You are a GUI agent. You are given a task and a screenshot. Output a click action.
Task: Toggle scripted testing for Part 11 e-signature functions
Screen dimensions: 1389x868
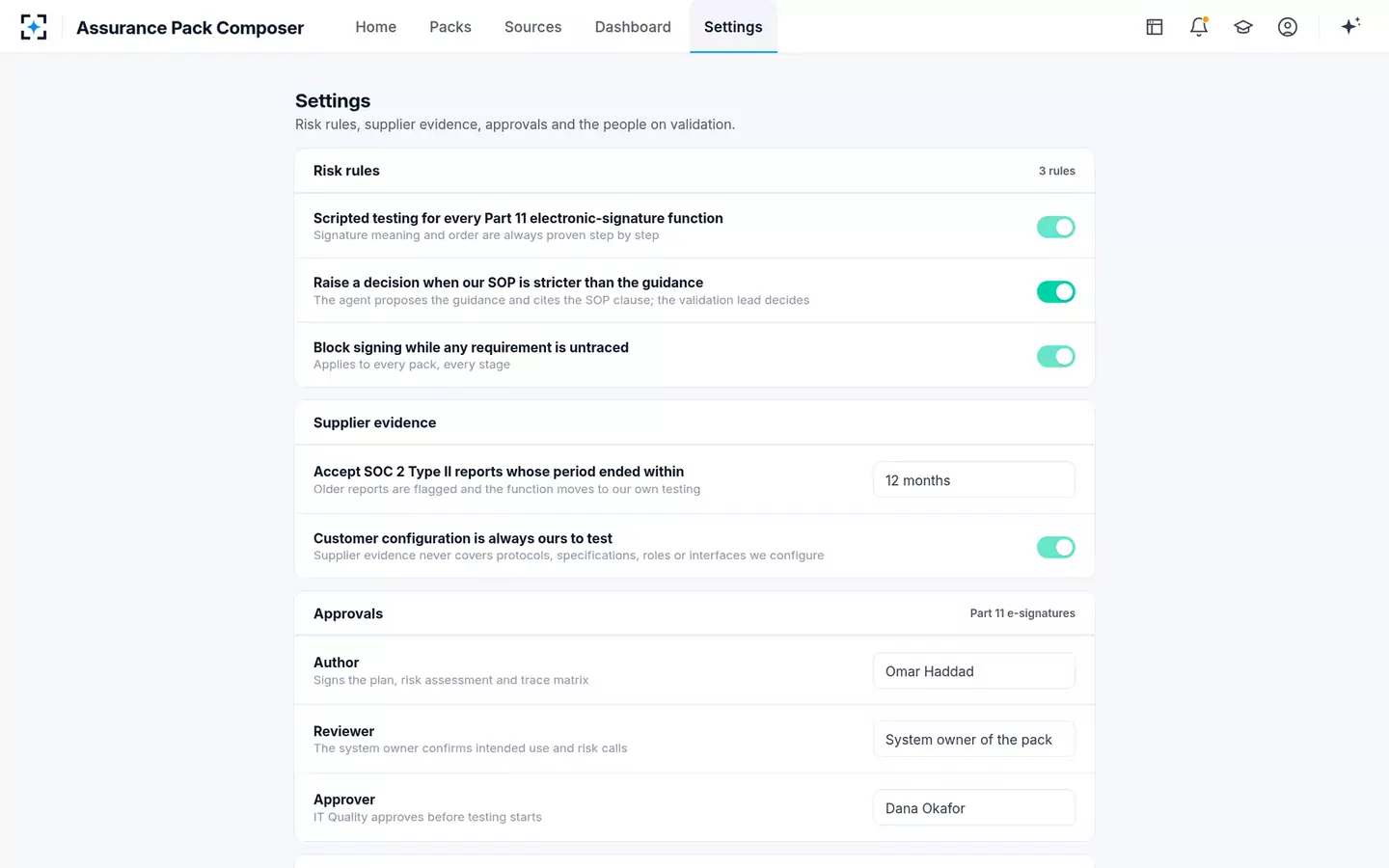click(1056, 227)
